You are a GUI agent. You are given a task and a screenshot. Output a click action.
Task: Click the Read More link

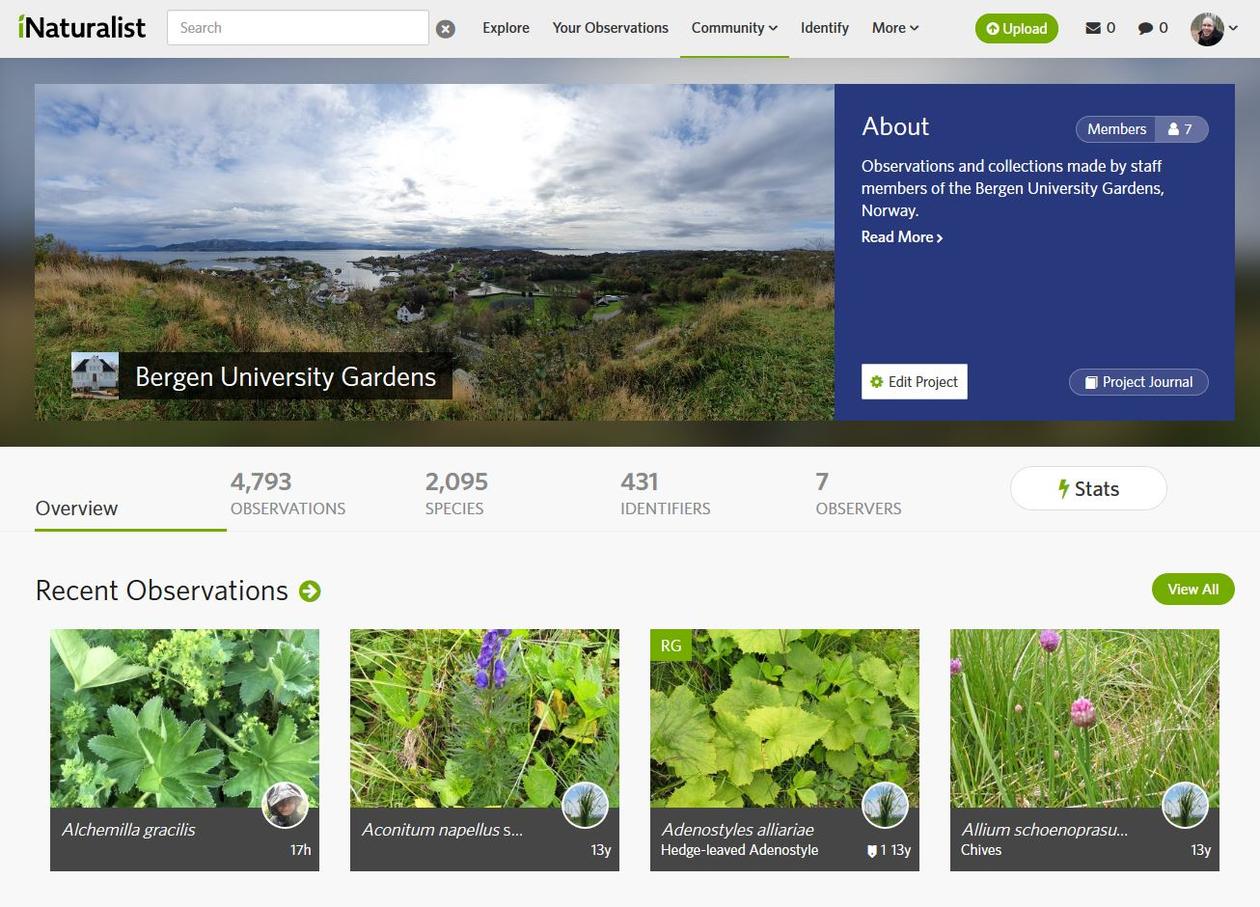[901, 237]
